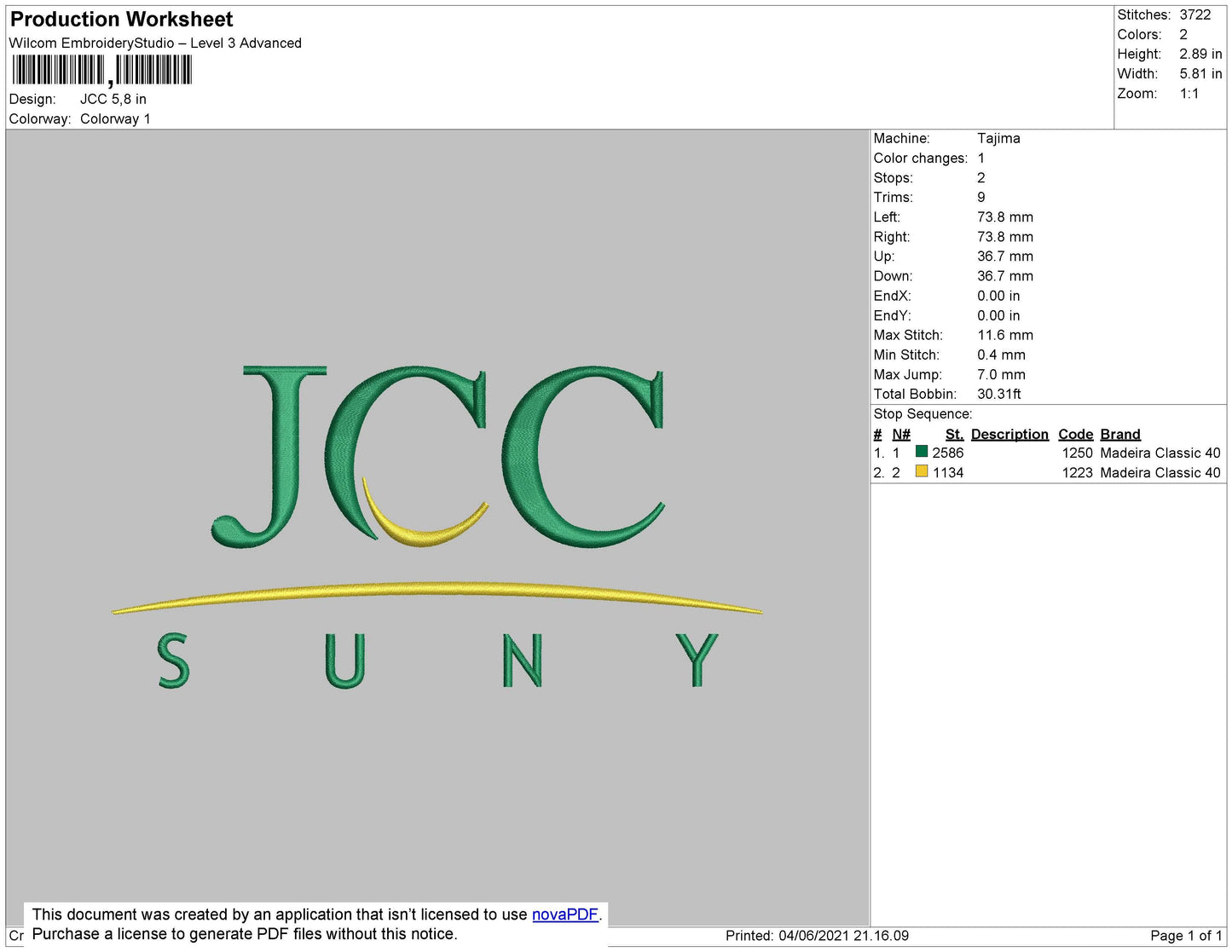
Task: Click the Width value '5.81 in'
Action: tap(1200, 73)
